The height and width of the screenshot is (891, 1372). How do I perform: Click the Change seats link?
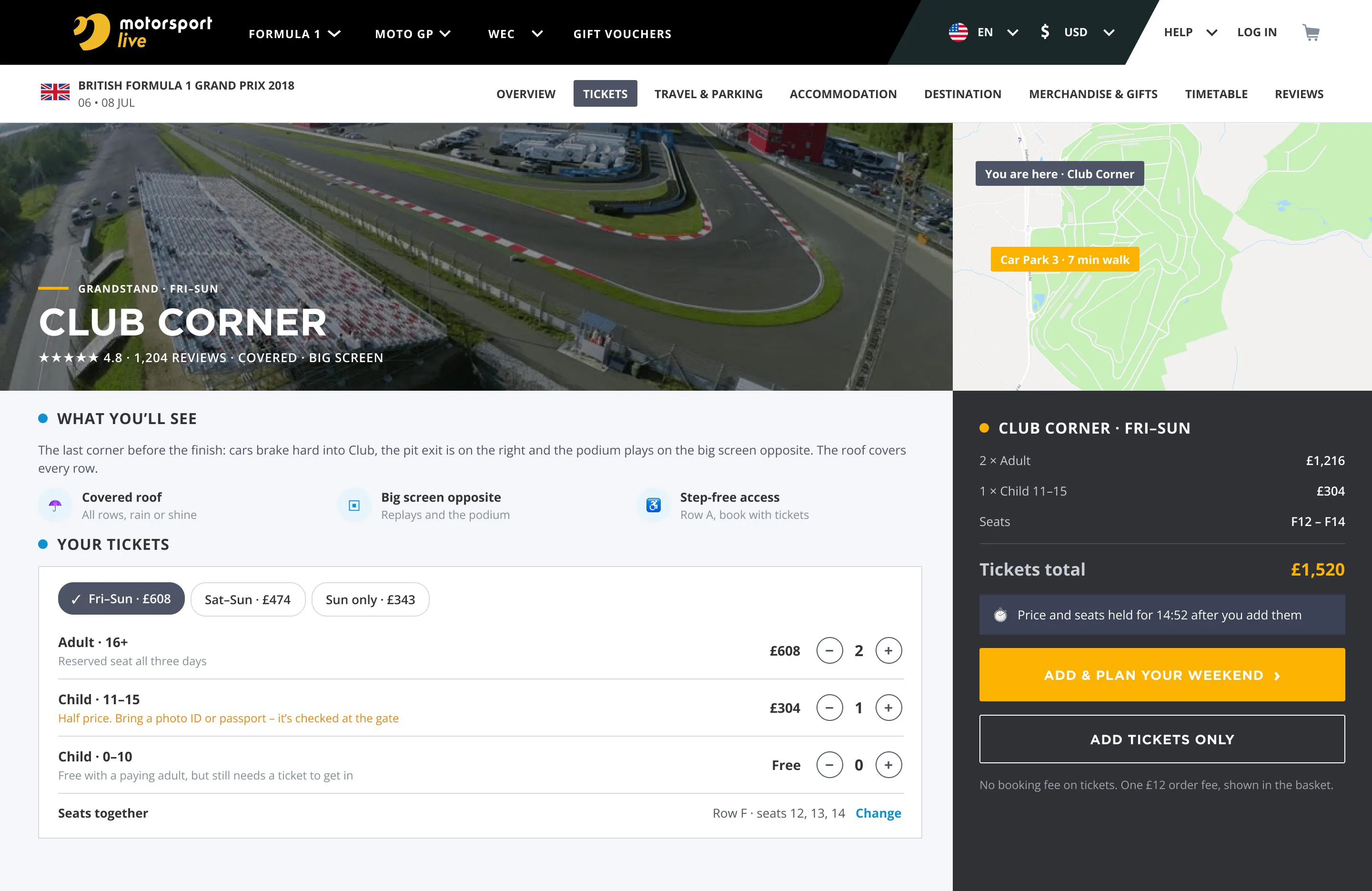coord(878,813)
